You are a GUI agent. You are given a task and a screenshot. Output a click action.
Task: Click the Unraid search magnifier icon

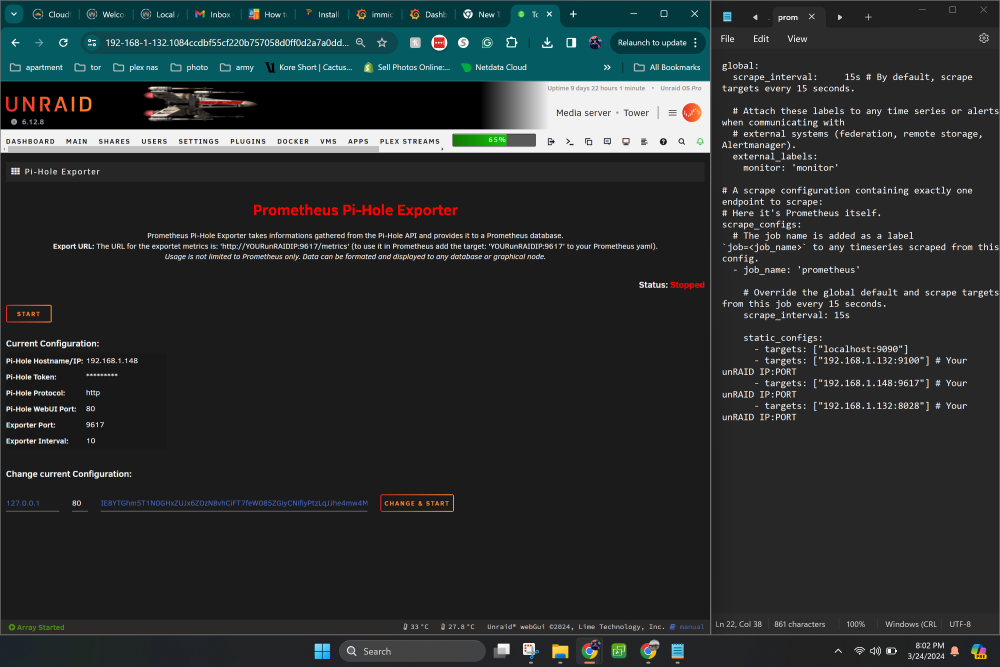[682, 142]
